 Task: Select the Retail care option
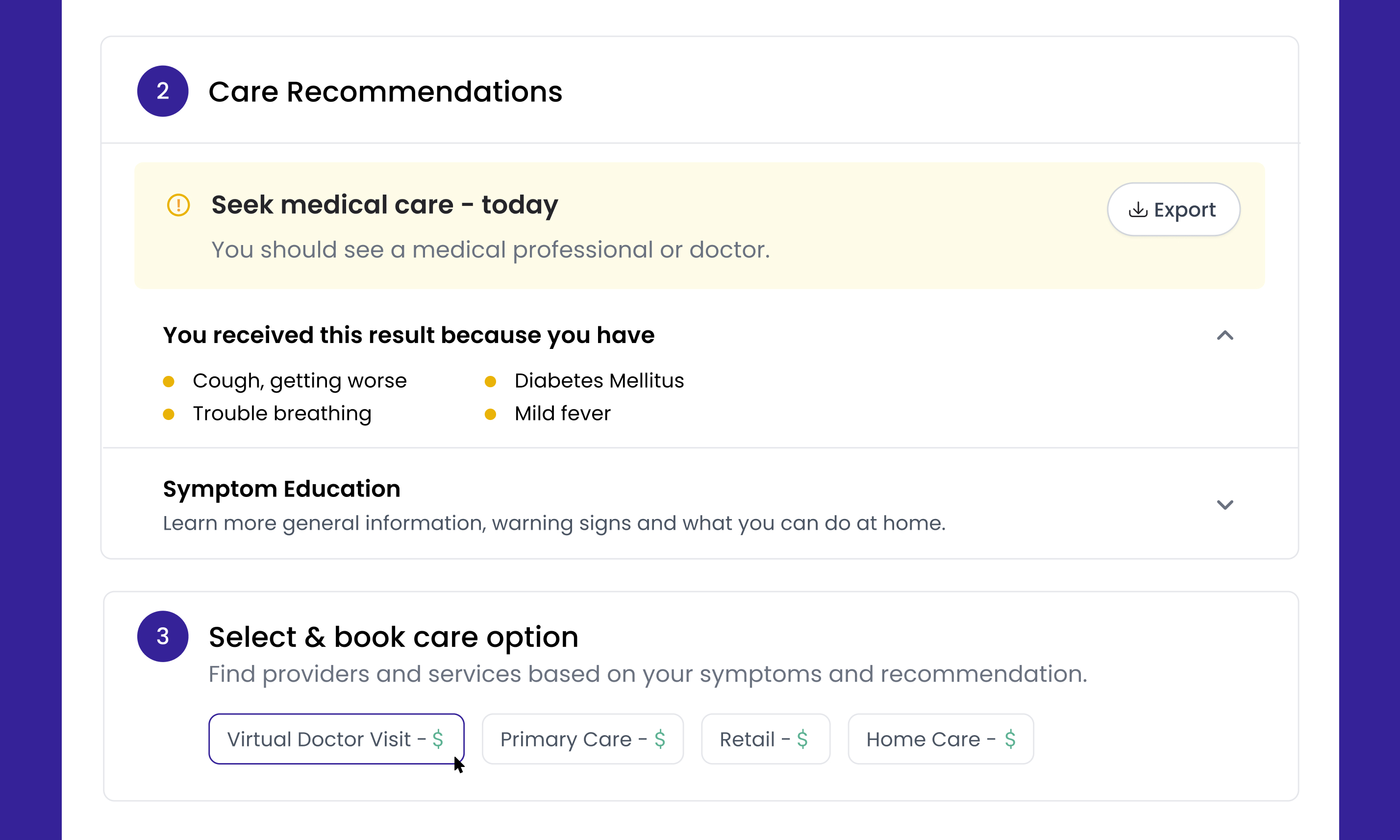click(765, 739)
